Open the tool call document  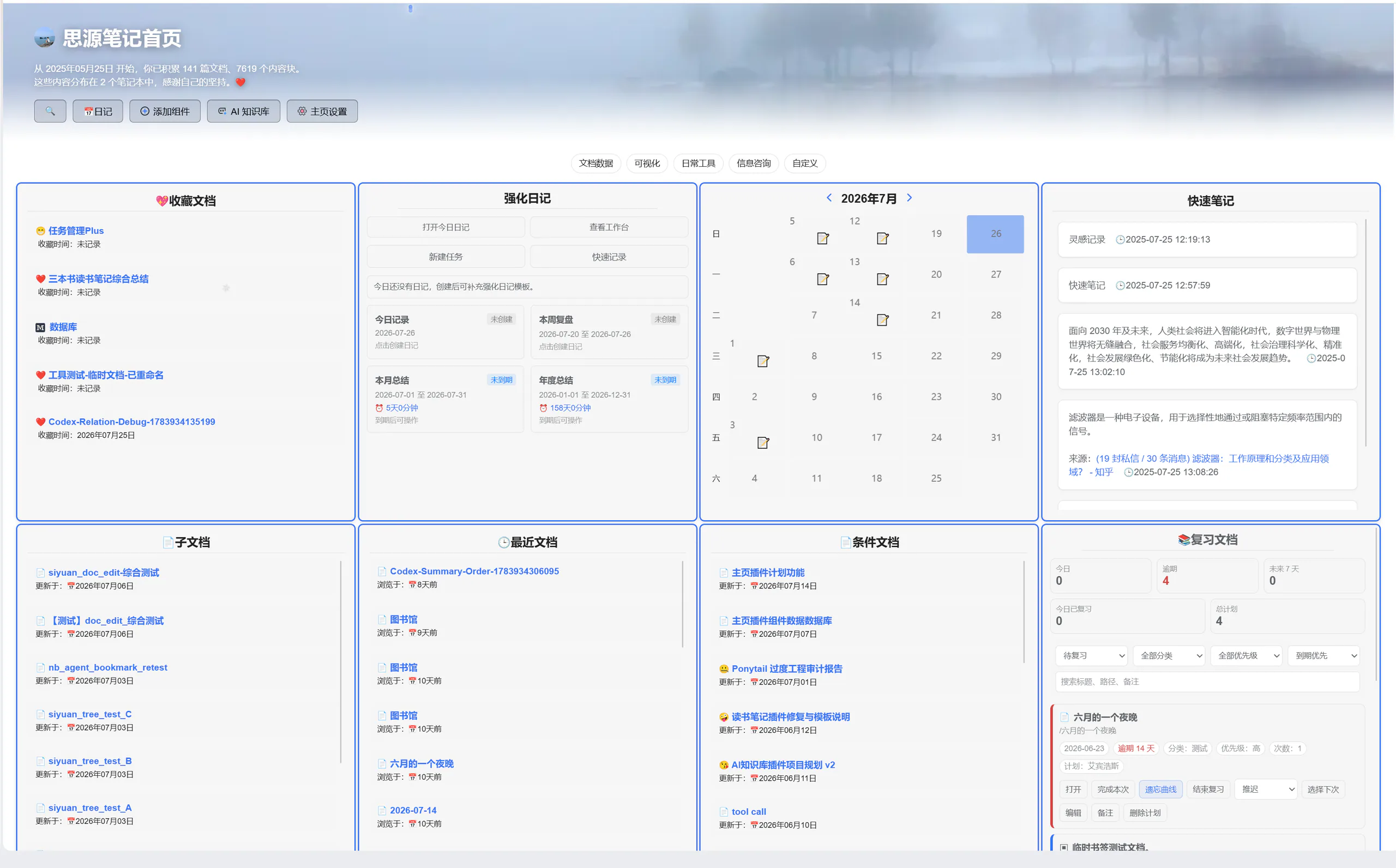click(x=749, y=812)
